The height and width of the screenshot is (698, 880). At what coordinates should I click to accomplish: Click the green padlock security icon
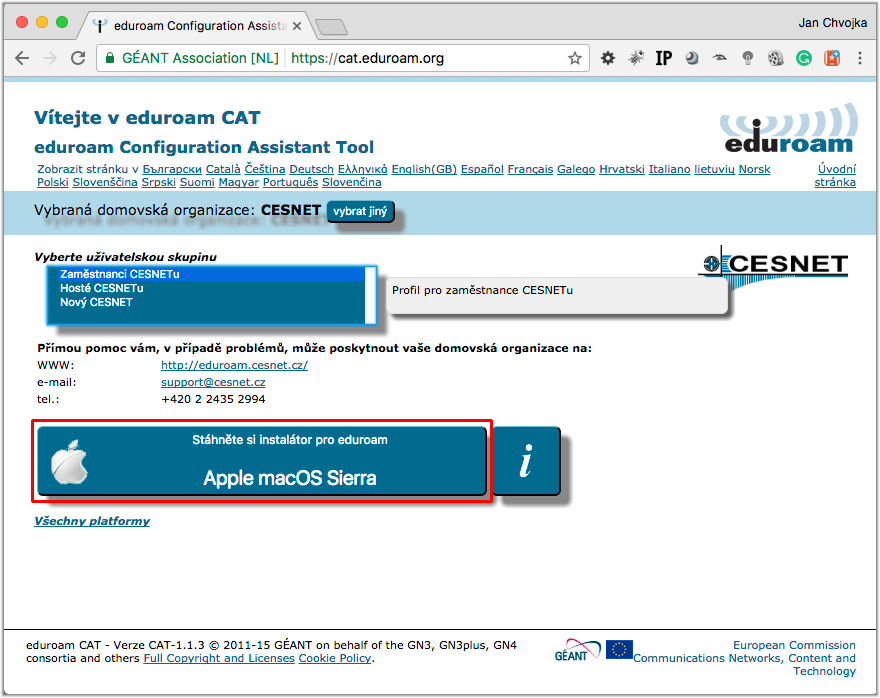tap(110, 58)
